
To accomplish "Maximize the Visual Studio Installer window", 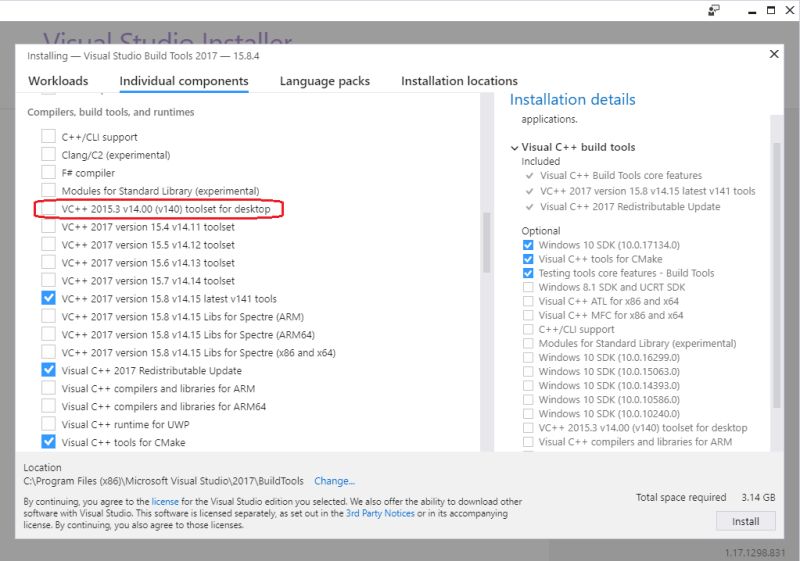I will pyautogui.click(x=771, y=10).
